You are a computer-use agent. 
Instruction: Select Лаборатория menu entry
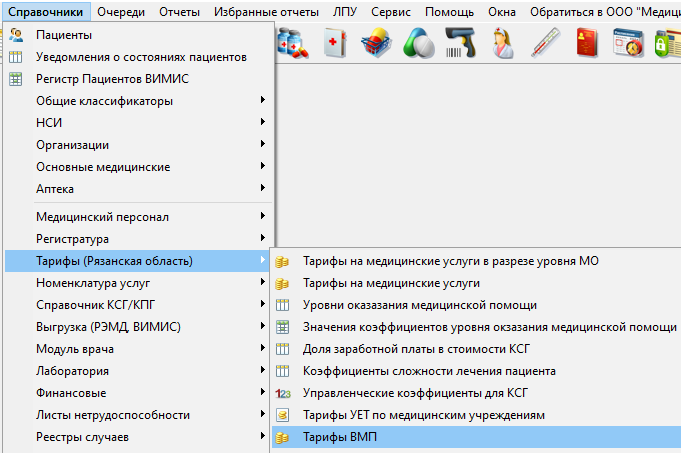click(138, 371)
